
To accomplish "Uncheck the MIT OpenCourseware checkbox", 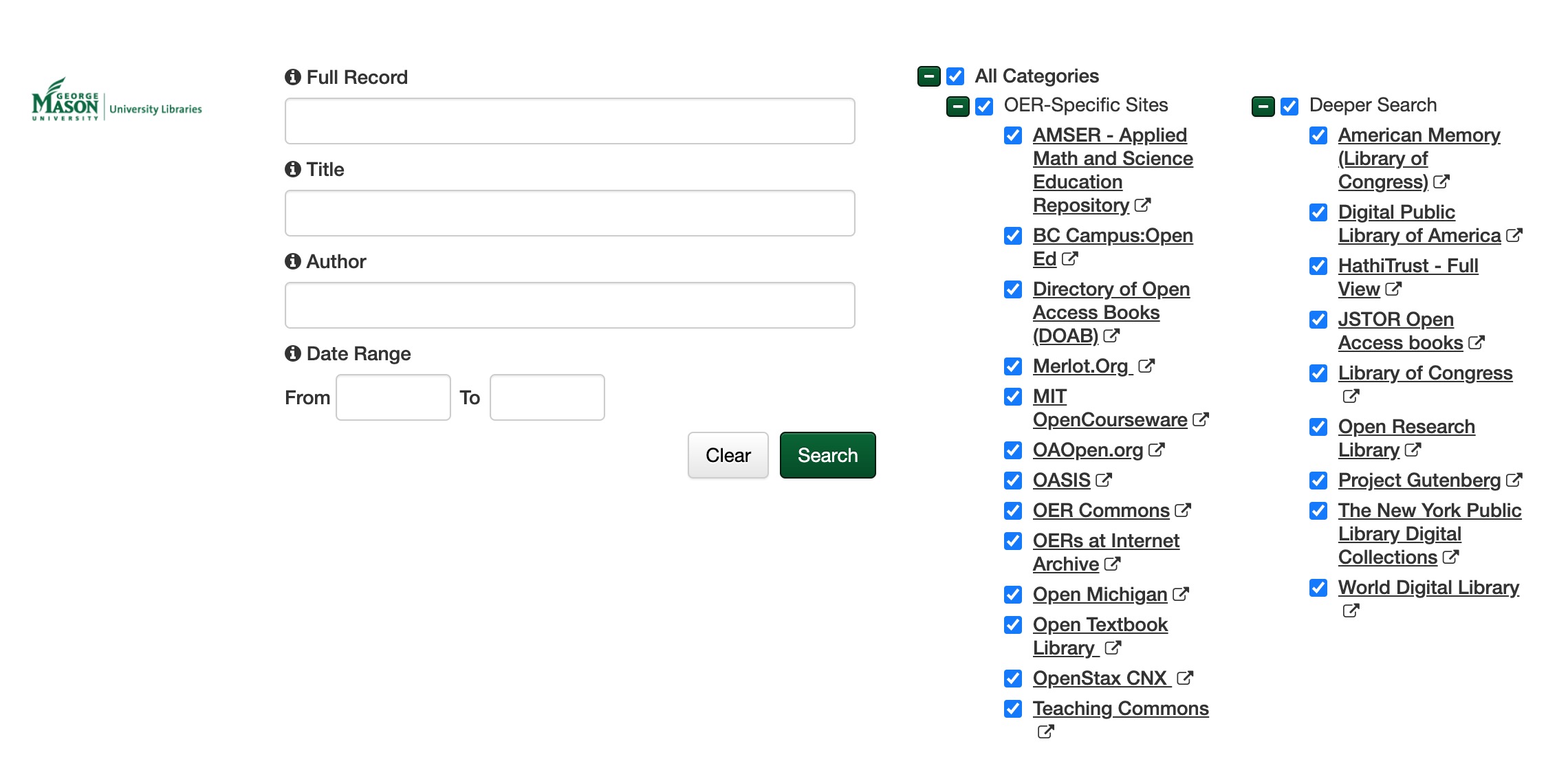I will pyautogui.click(x=1013, y=397).
